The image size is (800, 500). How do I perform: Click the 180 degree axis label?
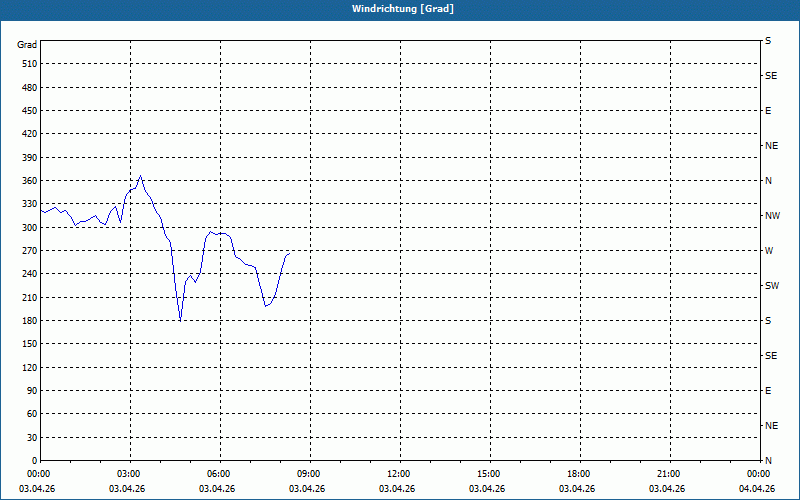[30, 321]
